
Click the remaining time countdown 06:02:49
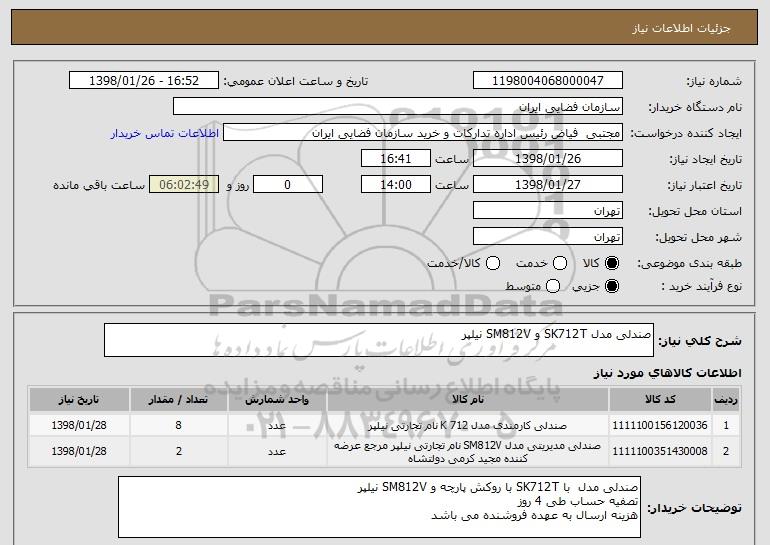[x=184, y=184]
